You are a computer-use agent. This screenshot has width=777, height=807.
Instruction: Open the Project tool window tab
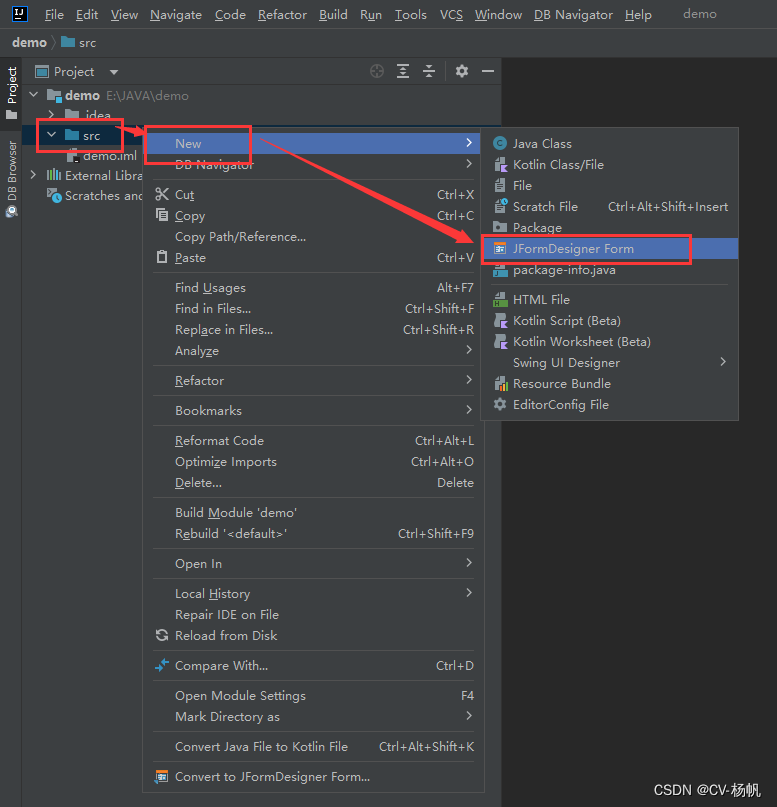tap(11, 93)
